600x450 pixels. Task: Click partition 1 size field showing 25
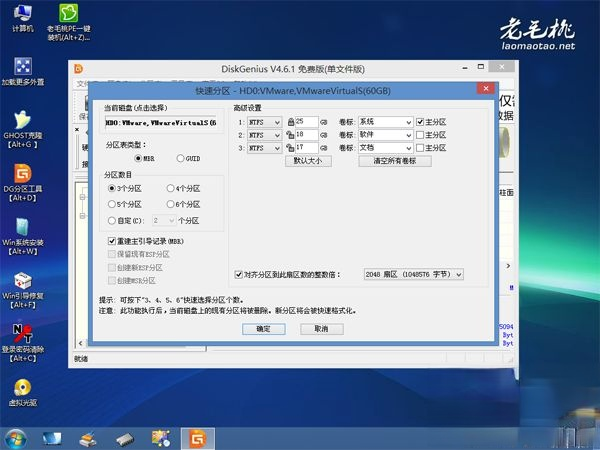pos(307,122)
